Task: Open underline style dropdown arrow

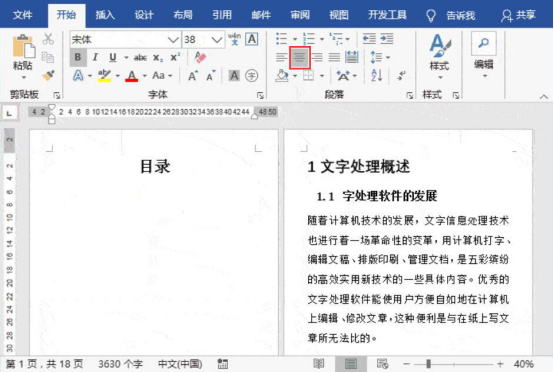Action: (126, 57)
